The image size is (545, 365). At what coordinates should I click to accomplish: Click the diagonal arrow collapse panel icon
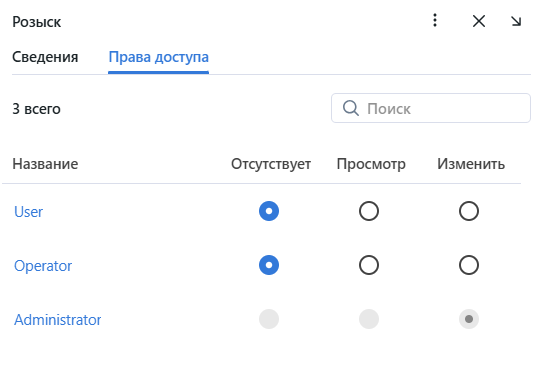(516, 21)
